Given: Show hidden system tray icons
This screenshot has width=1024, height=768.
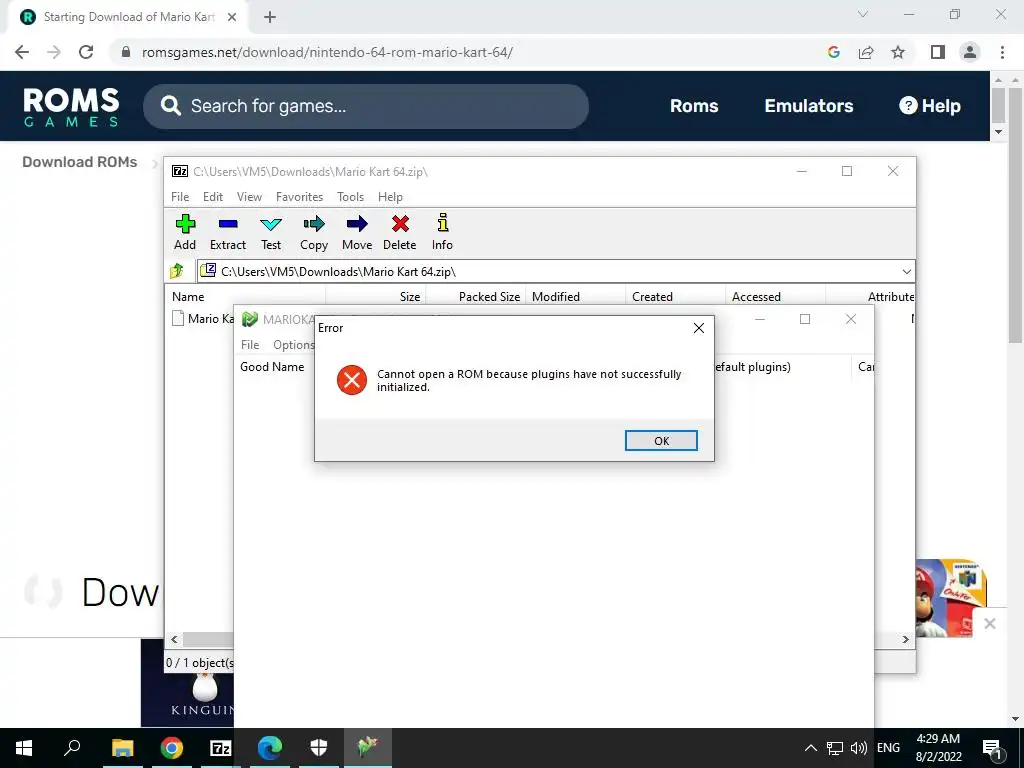Looking at the screenshot, I should point(810,748).
